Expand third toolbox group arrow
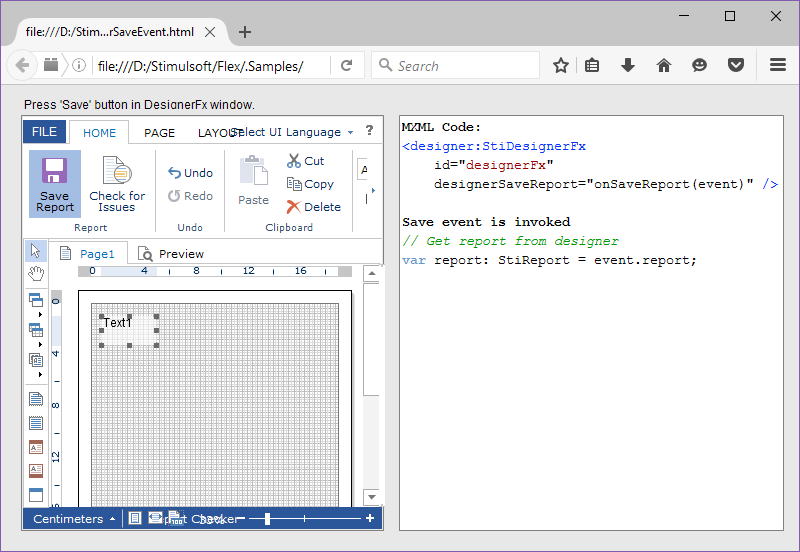The image size is (800, 552). (40, 374)
